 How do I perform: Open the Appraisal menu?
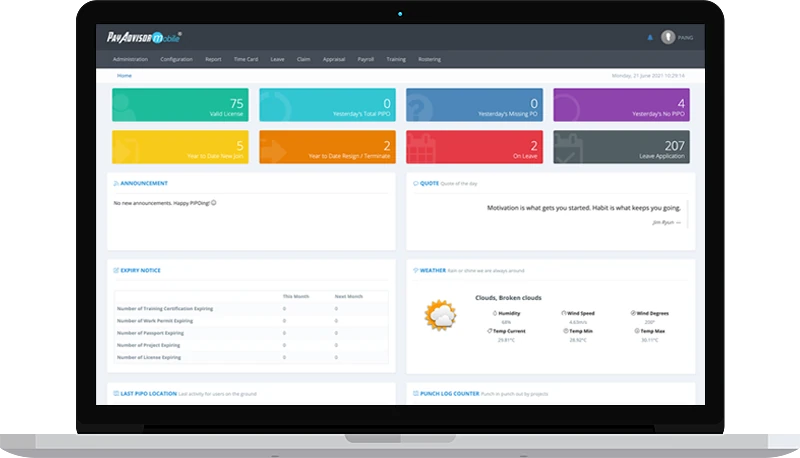click(334, 59)
